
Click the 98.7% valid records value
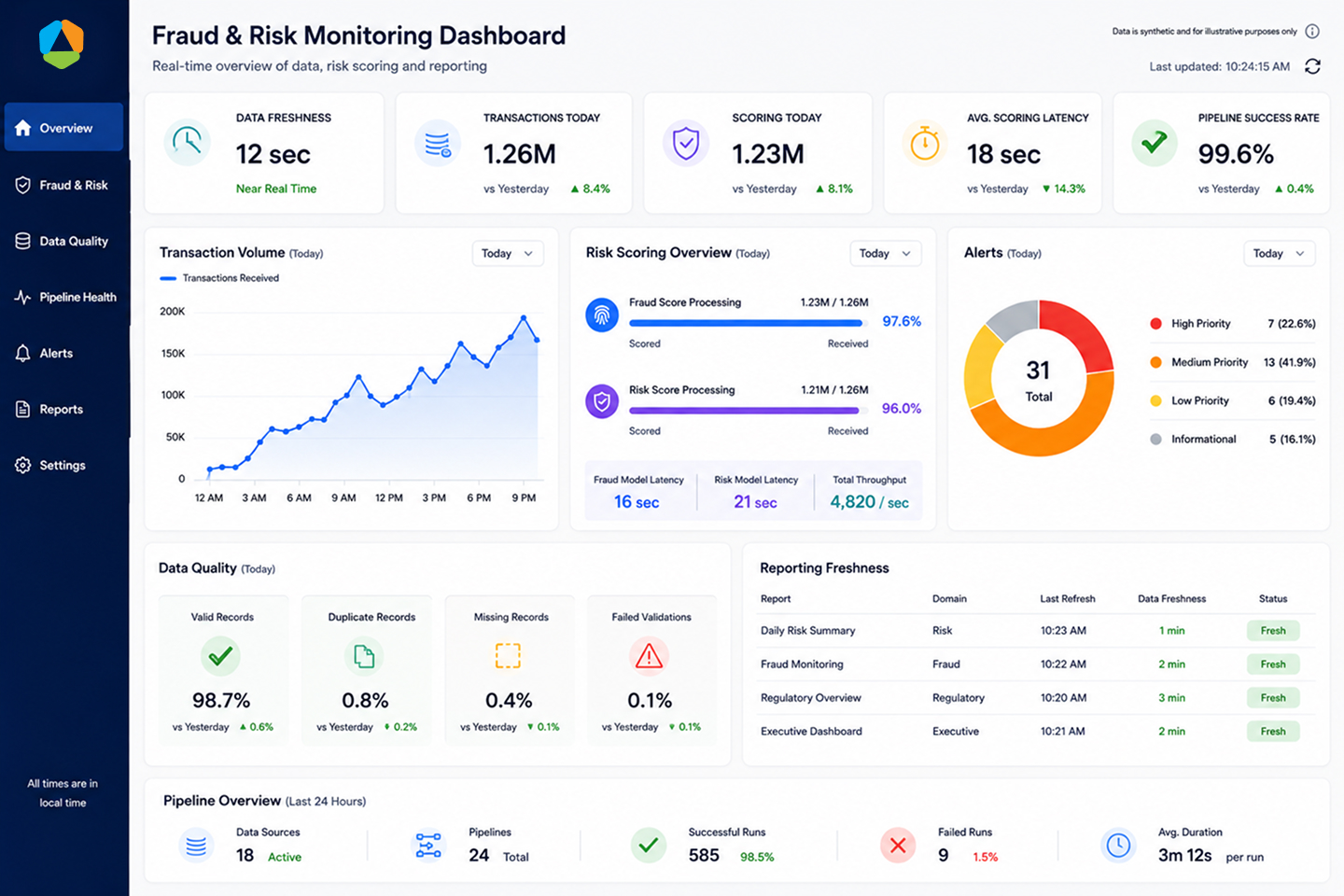tap(221, 700)
